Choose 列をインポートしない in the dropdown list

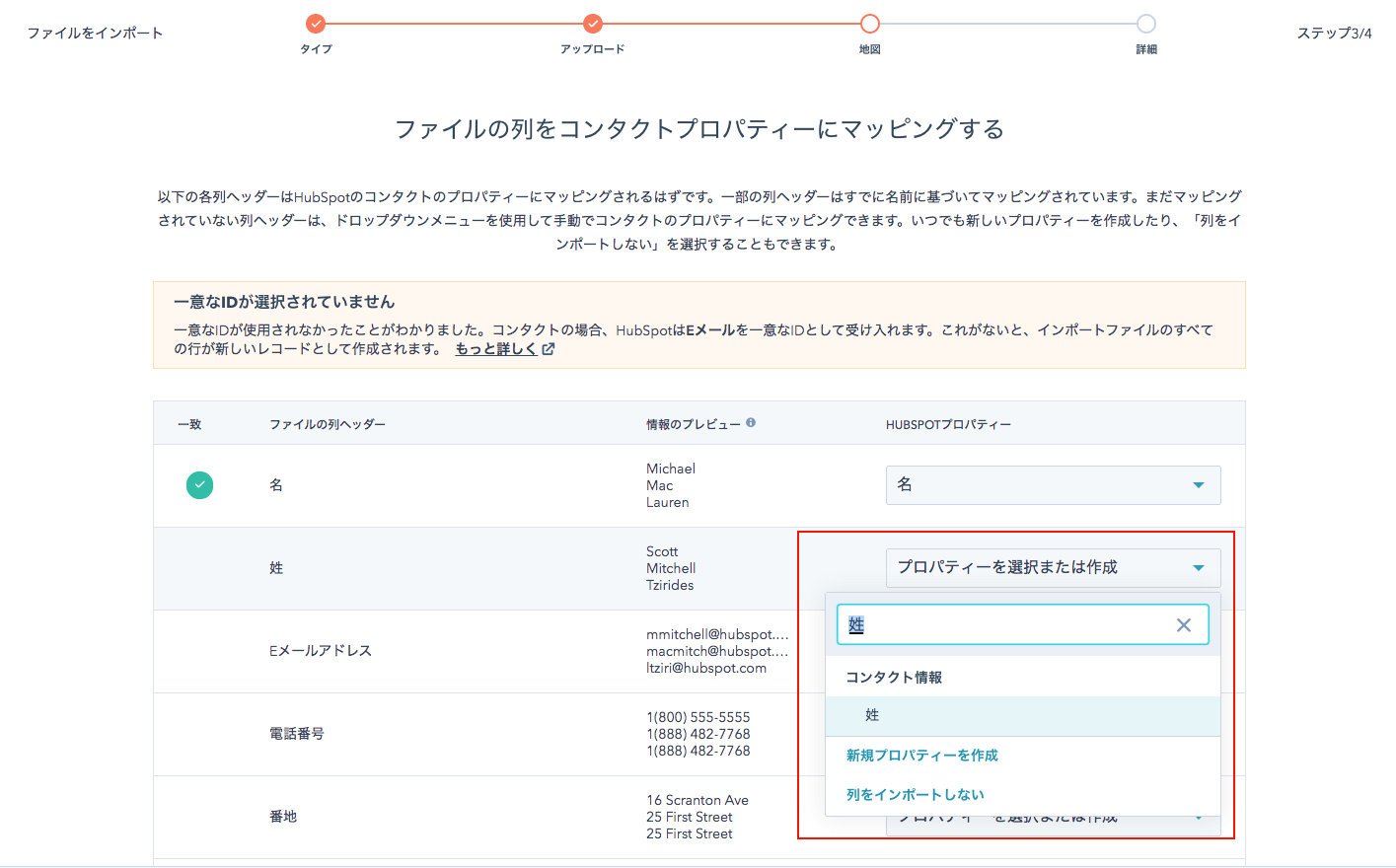(x=915, y=795)
